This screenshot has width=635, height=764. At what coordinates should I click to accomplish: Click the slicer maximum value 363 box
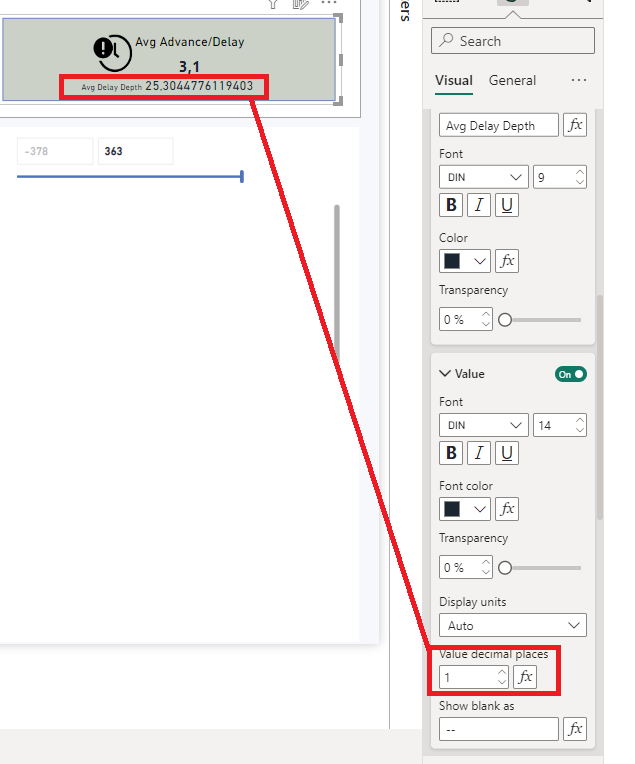[x=135, y=151]
